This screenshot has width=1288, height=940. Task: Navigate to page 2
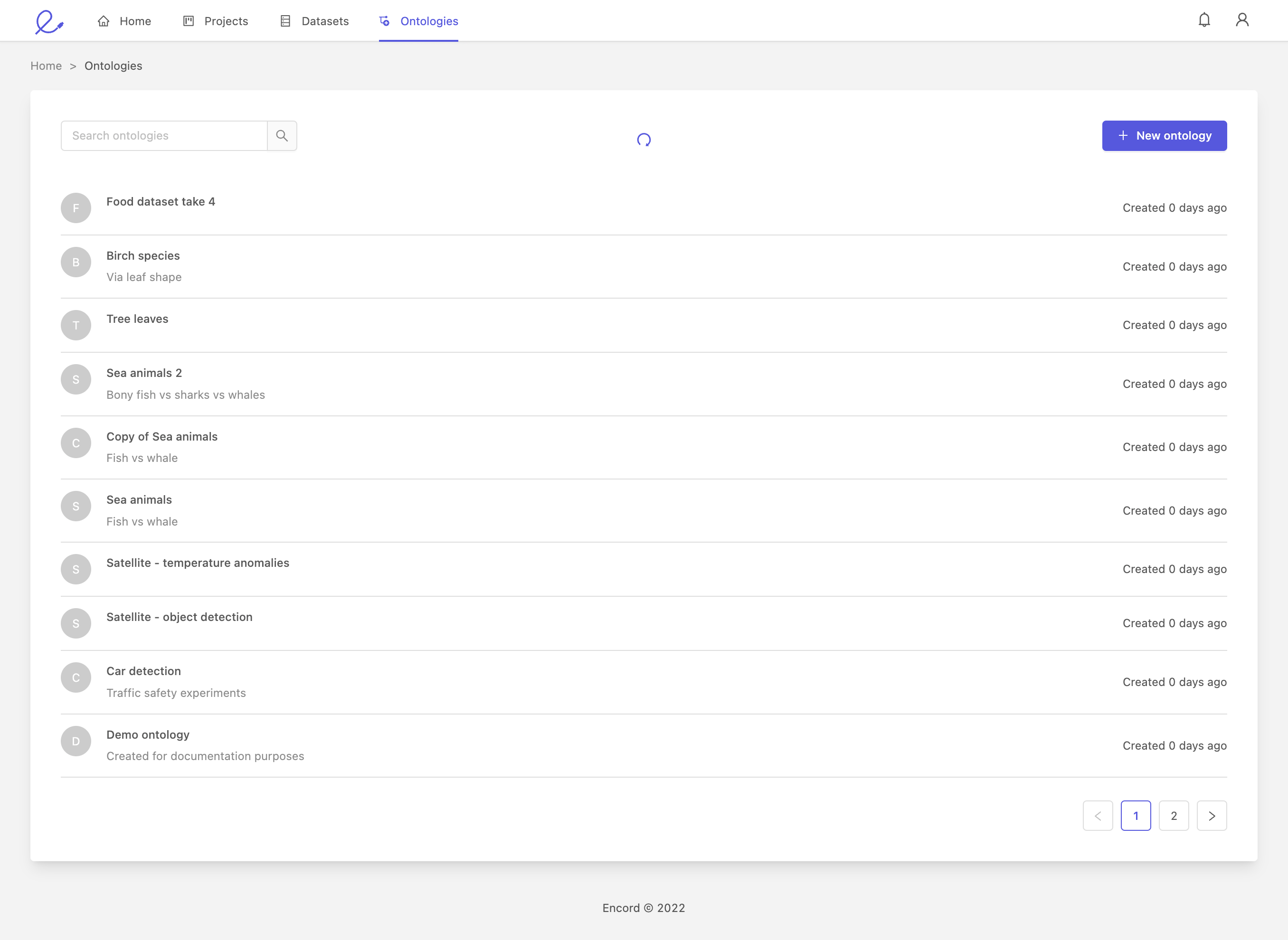click(1174, 816)
